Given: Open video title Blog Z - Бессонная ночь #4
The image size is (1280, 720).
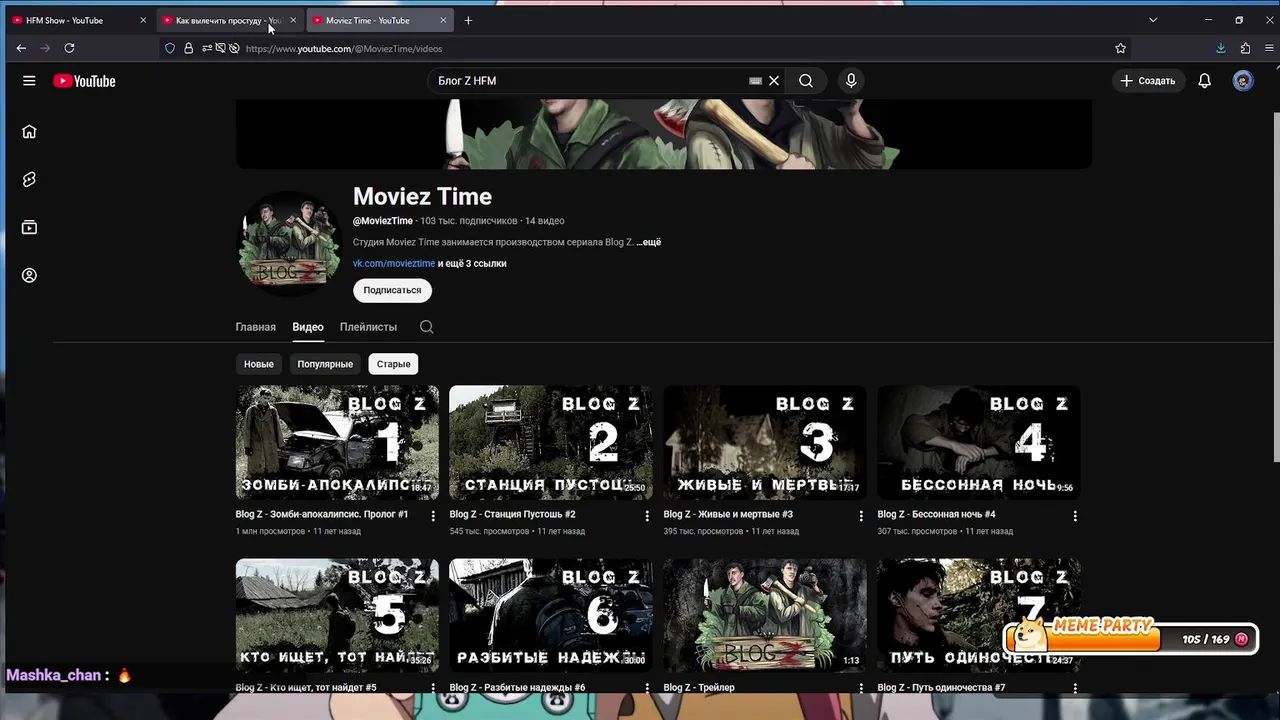Looking at the screenshot, I should pyautogui.click(x=936, y=514).
